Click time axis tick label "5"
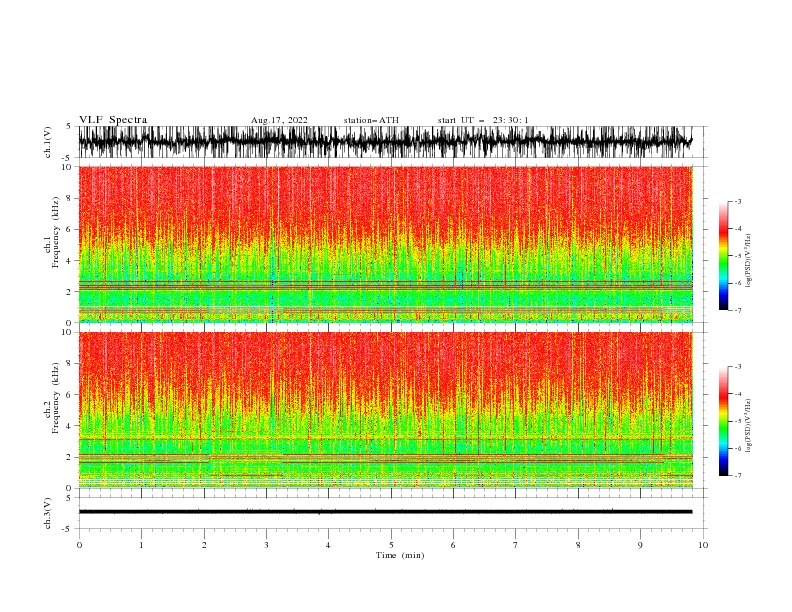 pyautogui.click(x=391, y=545)
